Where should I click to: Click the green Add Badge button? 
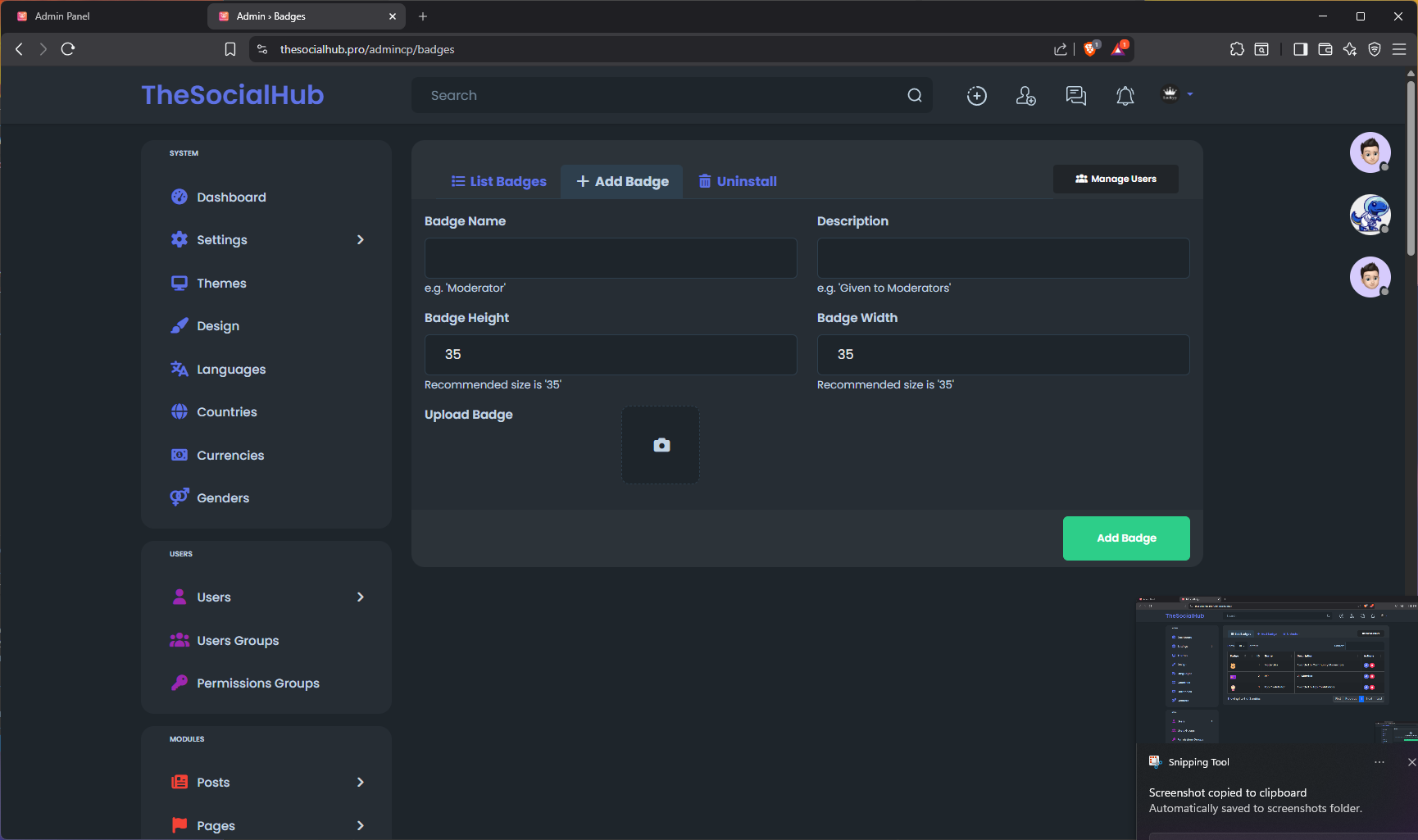(1125, 538)
